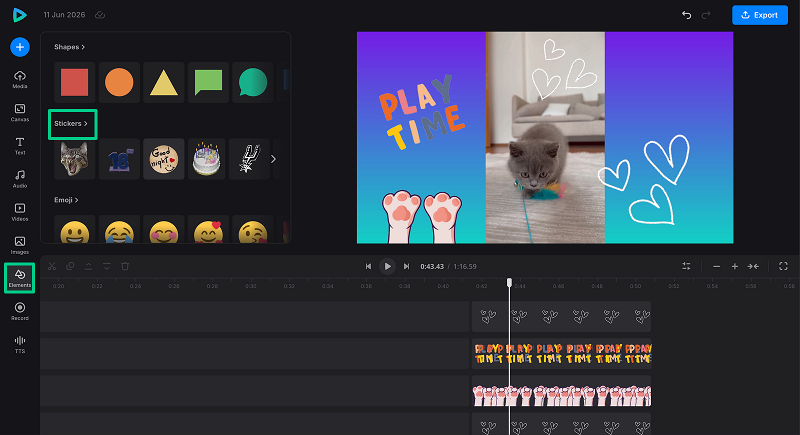Image resolution: width=800 pixels, height=435 pixels.
Task: Zoom in the timeline
Action: (x=735, y=266)
